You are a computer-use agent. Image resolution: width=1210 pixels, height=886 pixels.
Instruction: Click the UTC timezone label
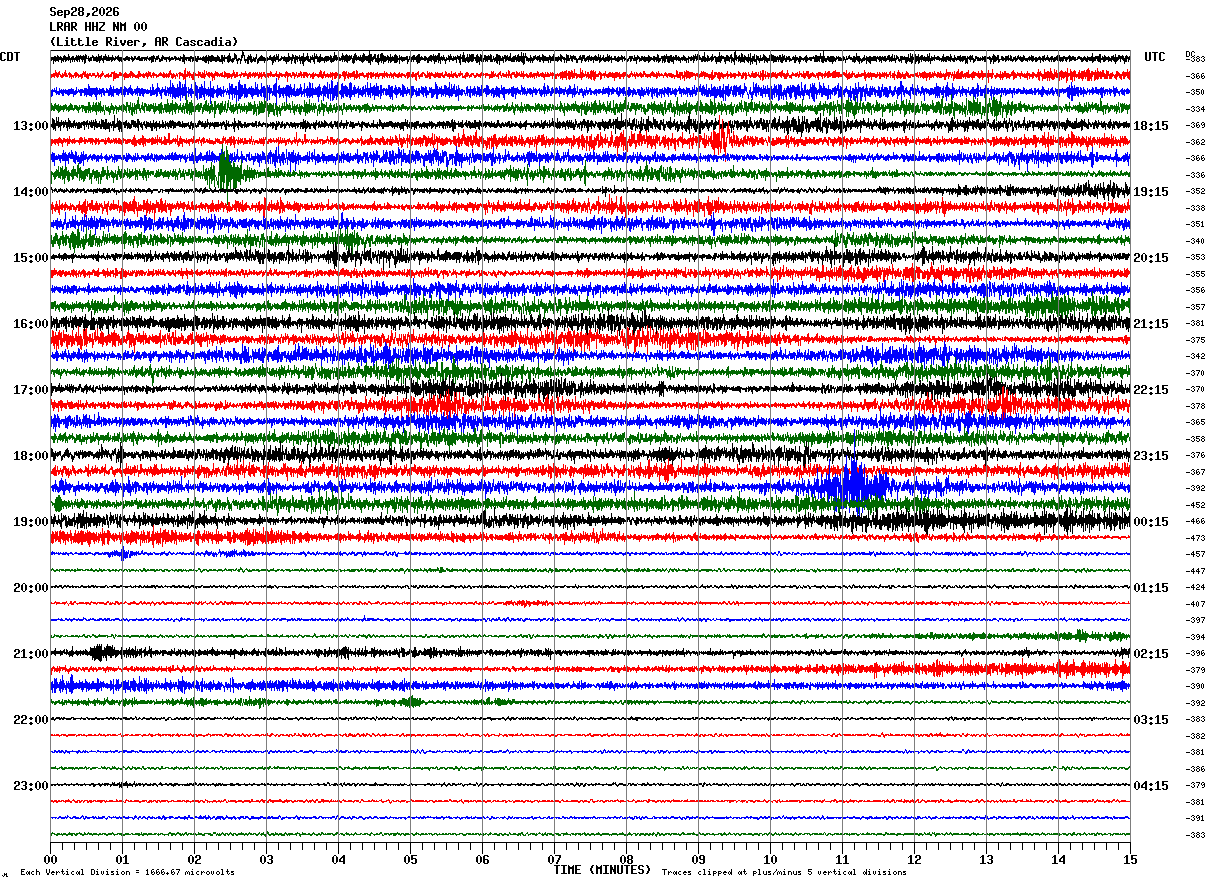point(1155,57)
